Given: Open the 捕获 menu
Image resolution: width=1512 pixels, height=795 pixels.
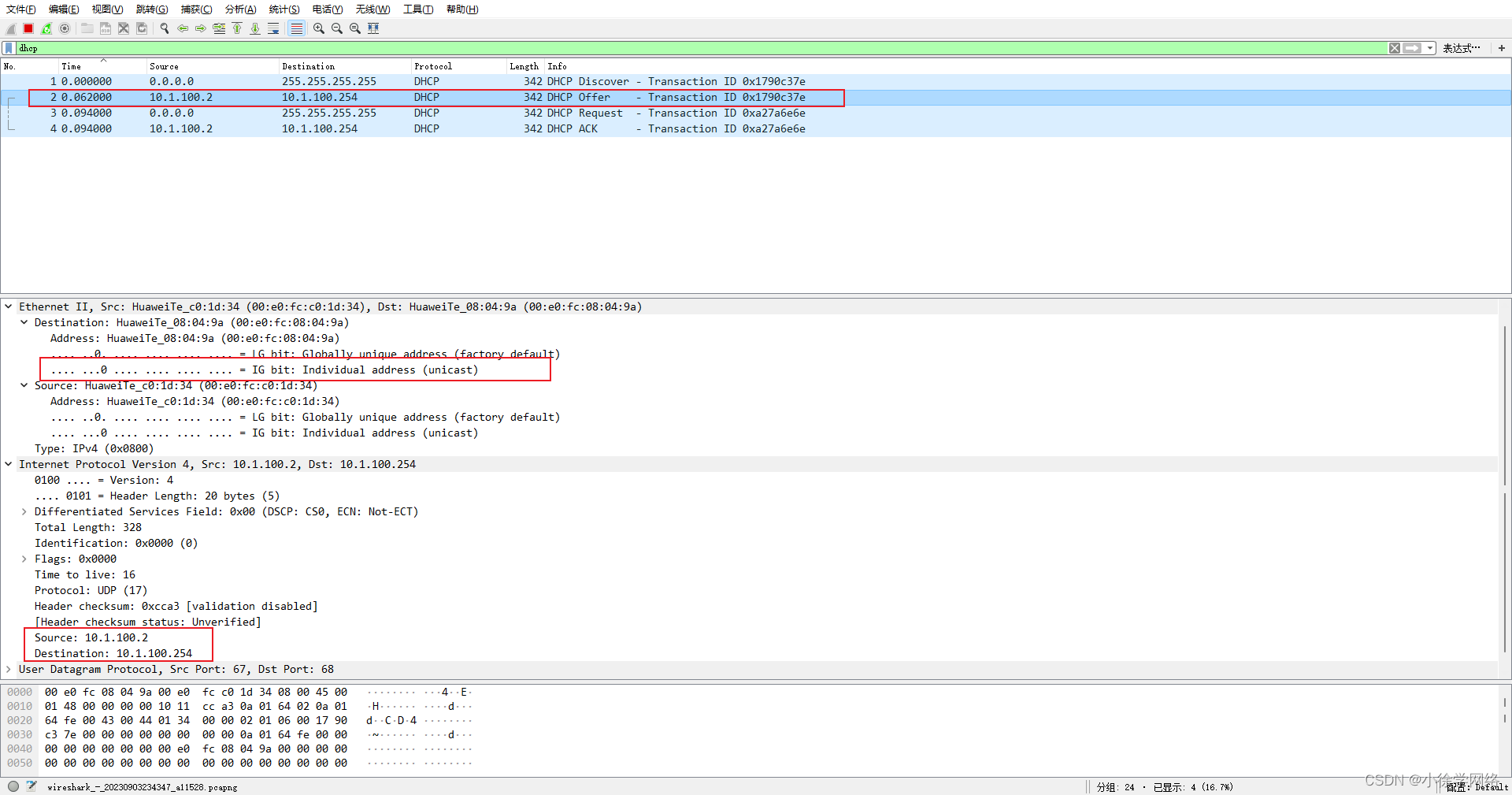Looking at the screenshot, I should click(196, 9).
